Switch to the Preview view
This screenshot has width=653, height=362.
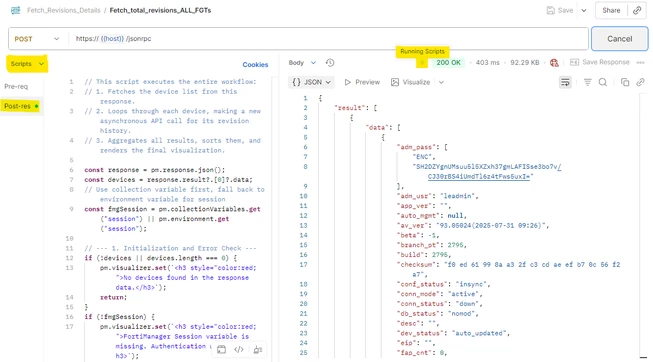pos(362,82)
